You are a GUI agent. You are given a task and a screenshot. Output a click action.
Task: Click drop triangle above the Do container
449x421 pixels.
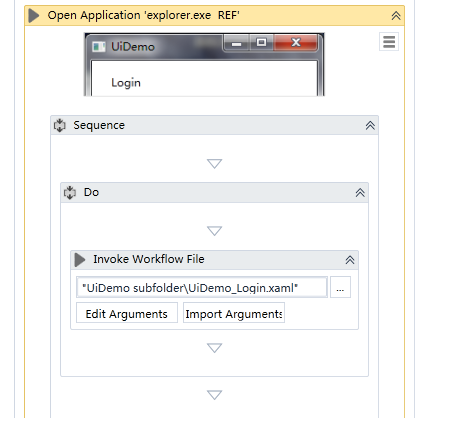214,163
